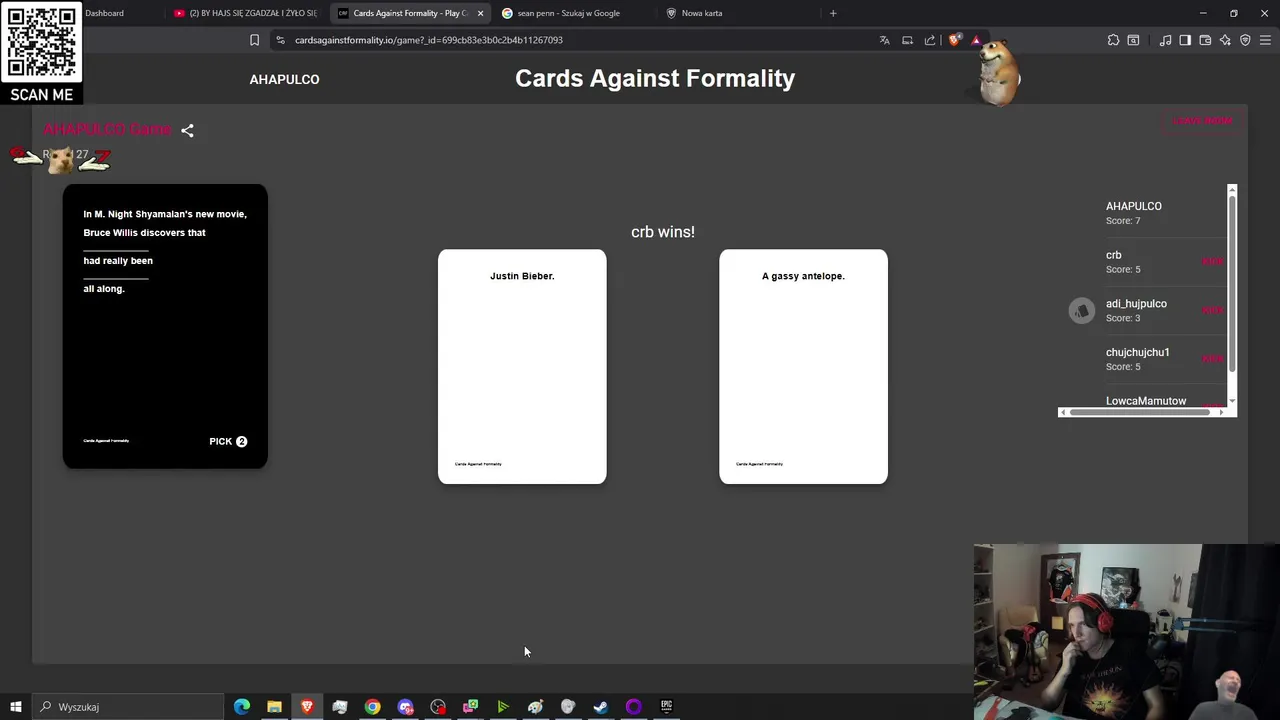The image size is (1280, 720).
Task: Click the Cards Against Formality page title
Action: (x=655, y=79)
